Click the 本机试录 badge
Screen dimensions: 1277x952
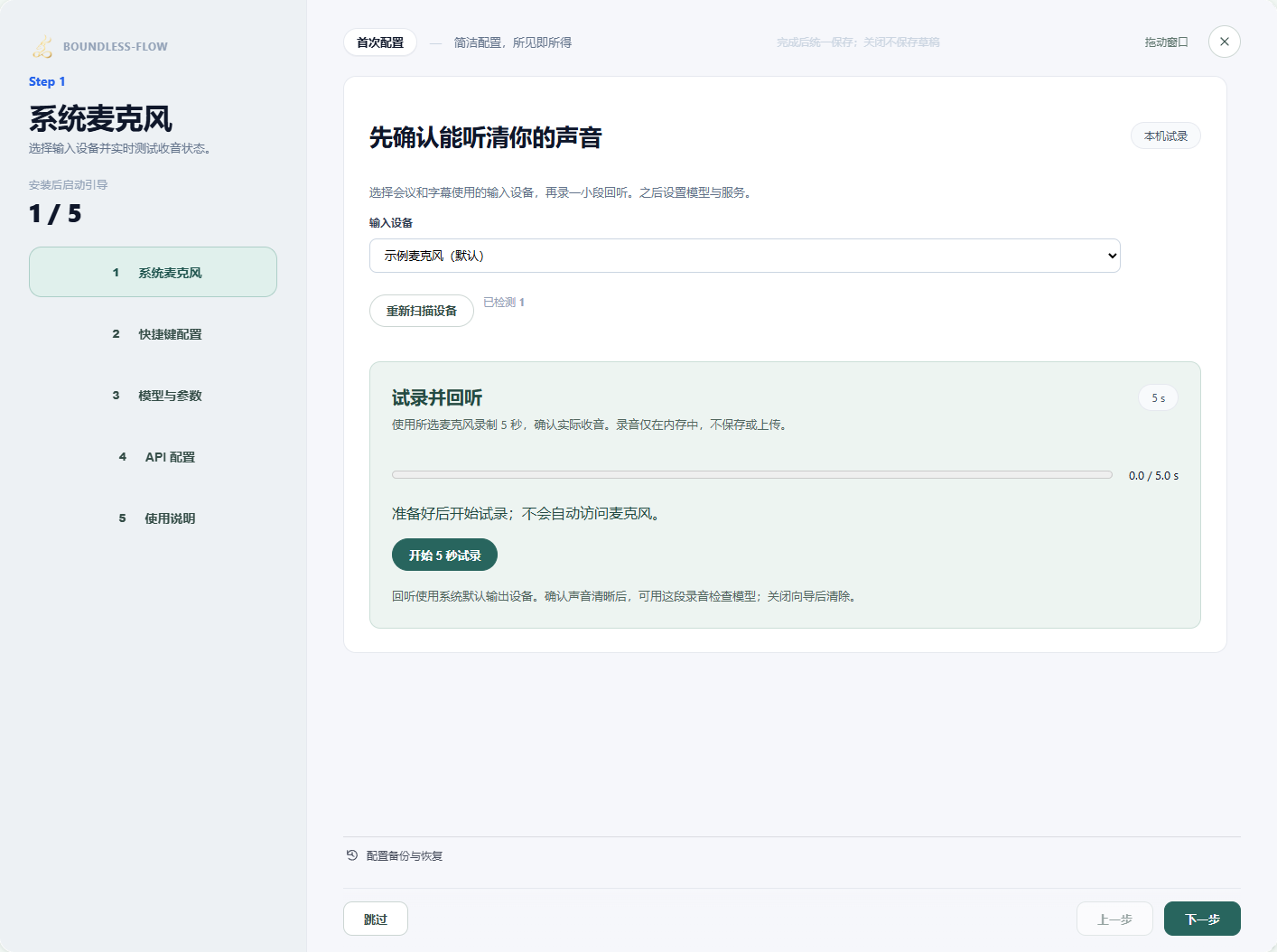tap(1166, 135)
